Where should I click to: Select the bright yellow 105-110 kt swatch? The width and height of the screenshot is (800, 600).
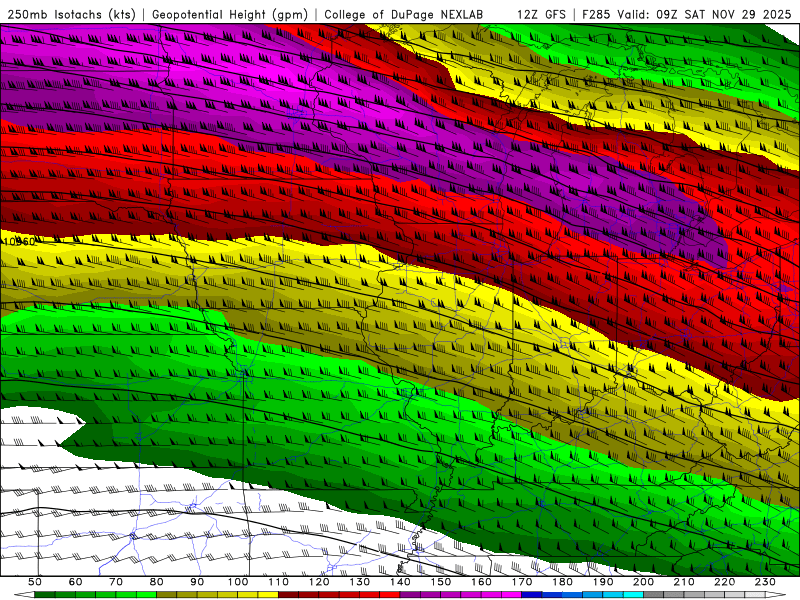point(268,594)
